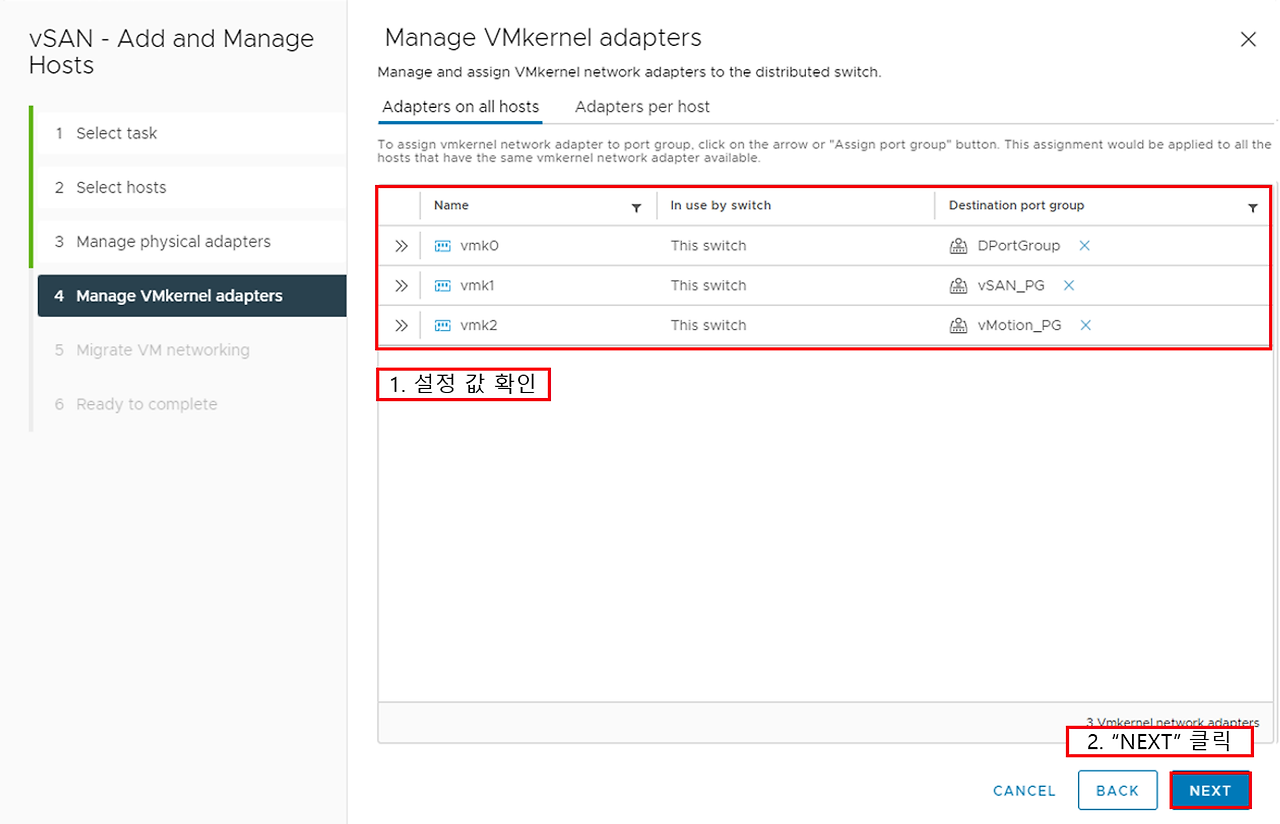
Task: Select the vmk1 name cell
Action: point(477,286)
